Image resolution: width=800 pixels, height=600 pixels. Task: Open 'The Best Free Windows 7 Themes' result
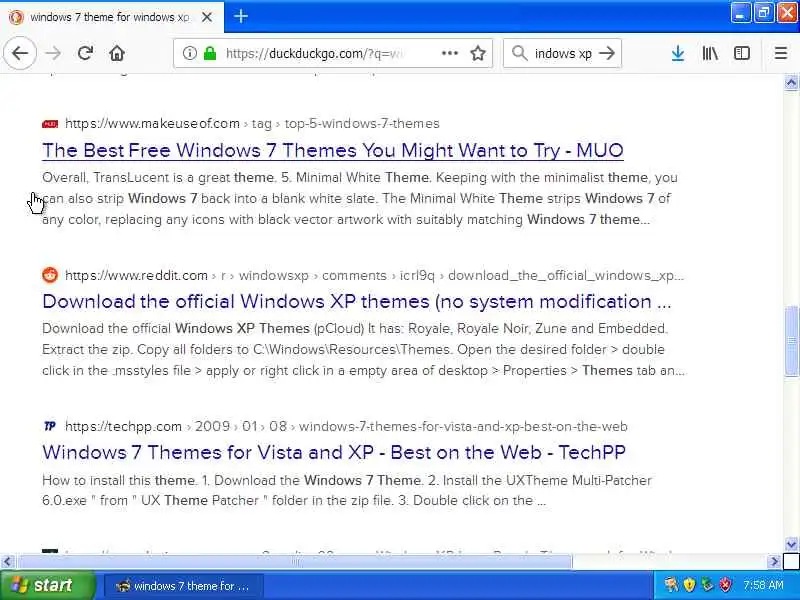coord(333,151)
